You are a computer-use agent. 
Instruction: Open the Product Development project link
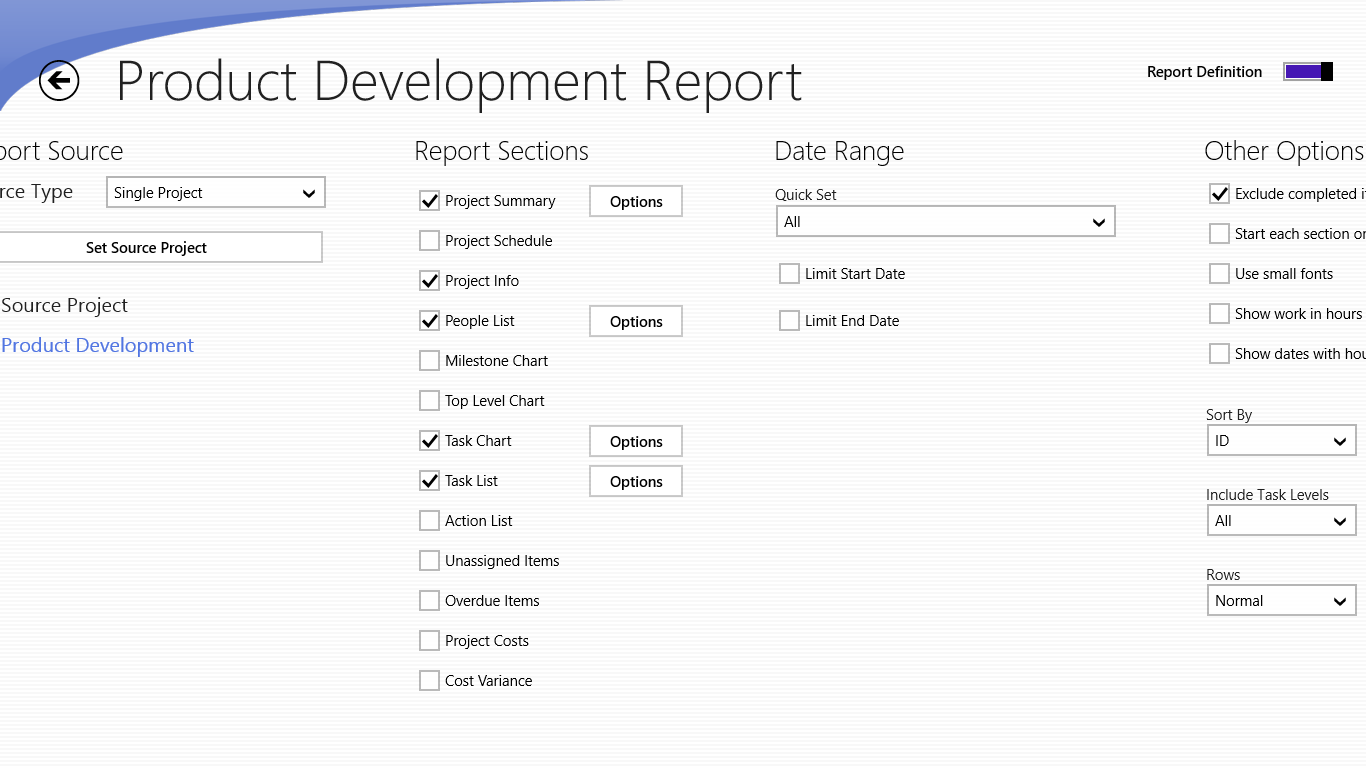coord(98,346)
